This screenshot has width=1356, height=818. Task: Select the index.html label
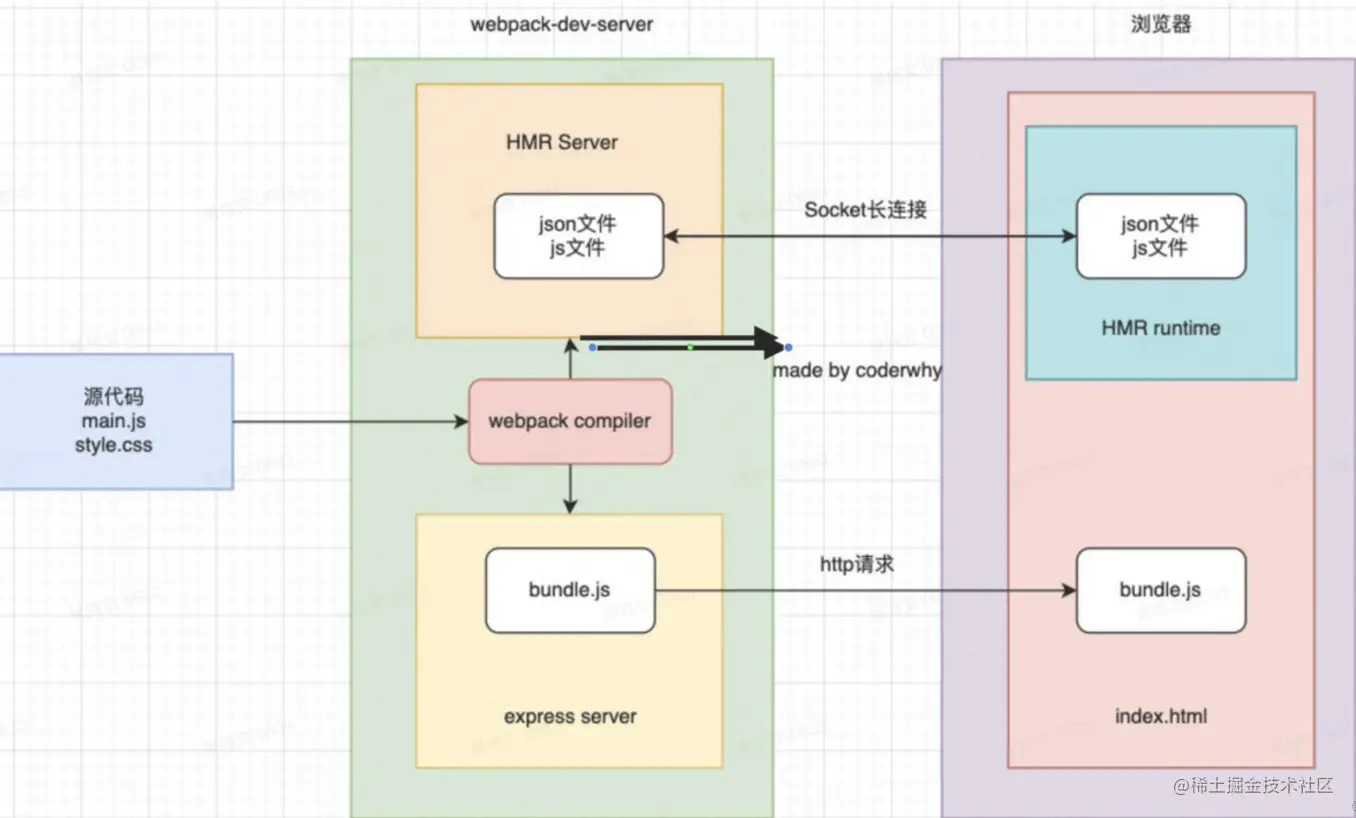coord(1161,716)
